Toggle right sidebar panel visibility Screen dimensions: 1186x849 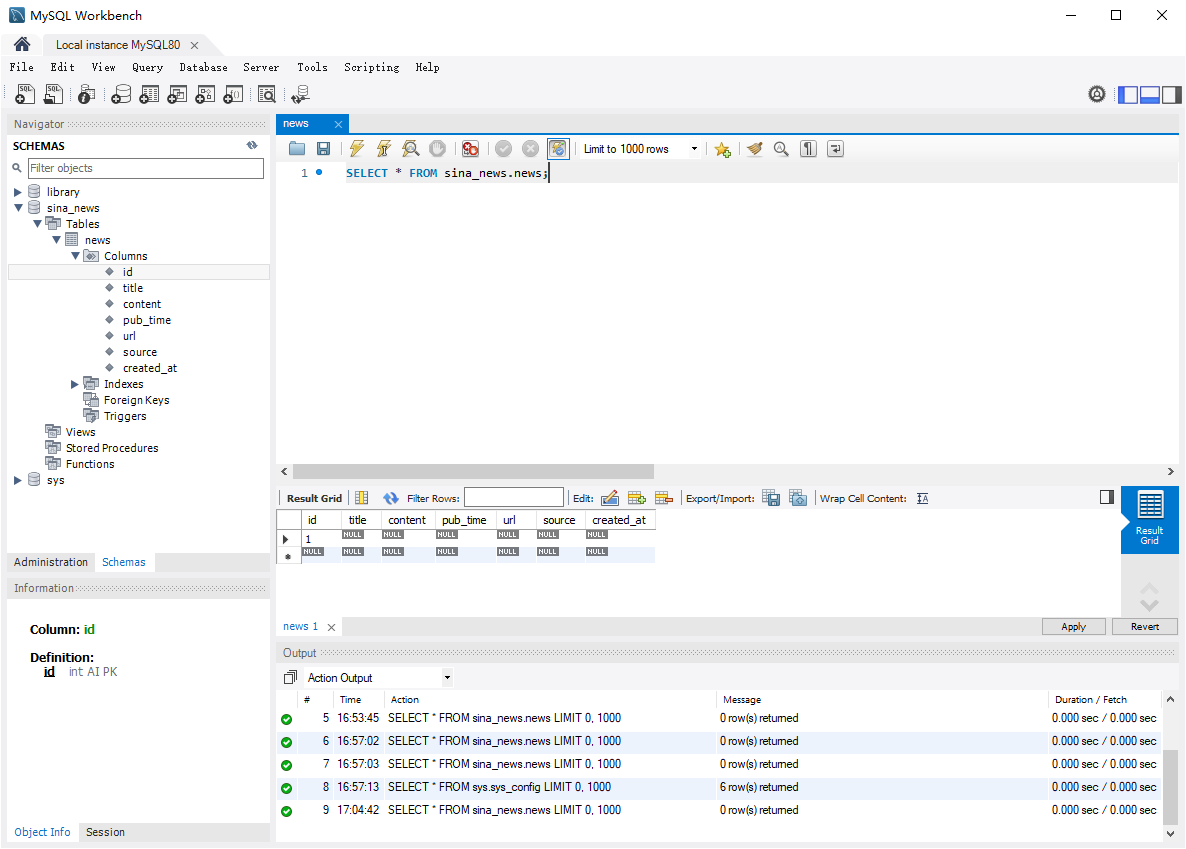1172,95
